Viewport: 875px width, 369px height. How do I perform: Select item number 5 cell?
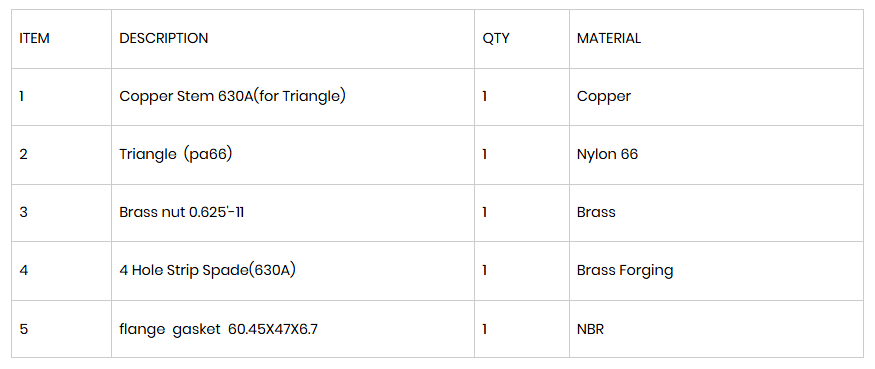[61, 329]
